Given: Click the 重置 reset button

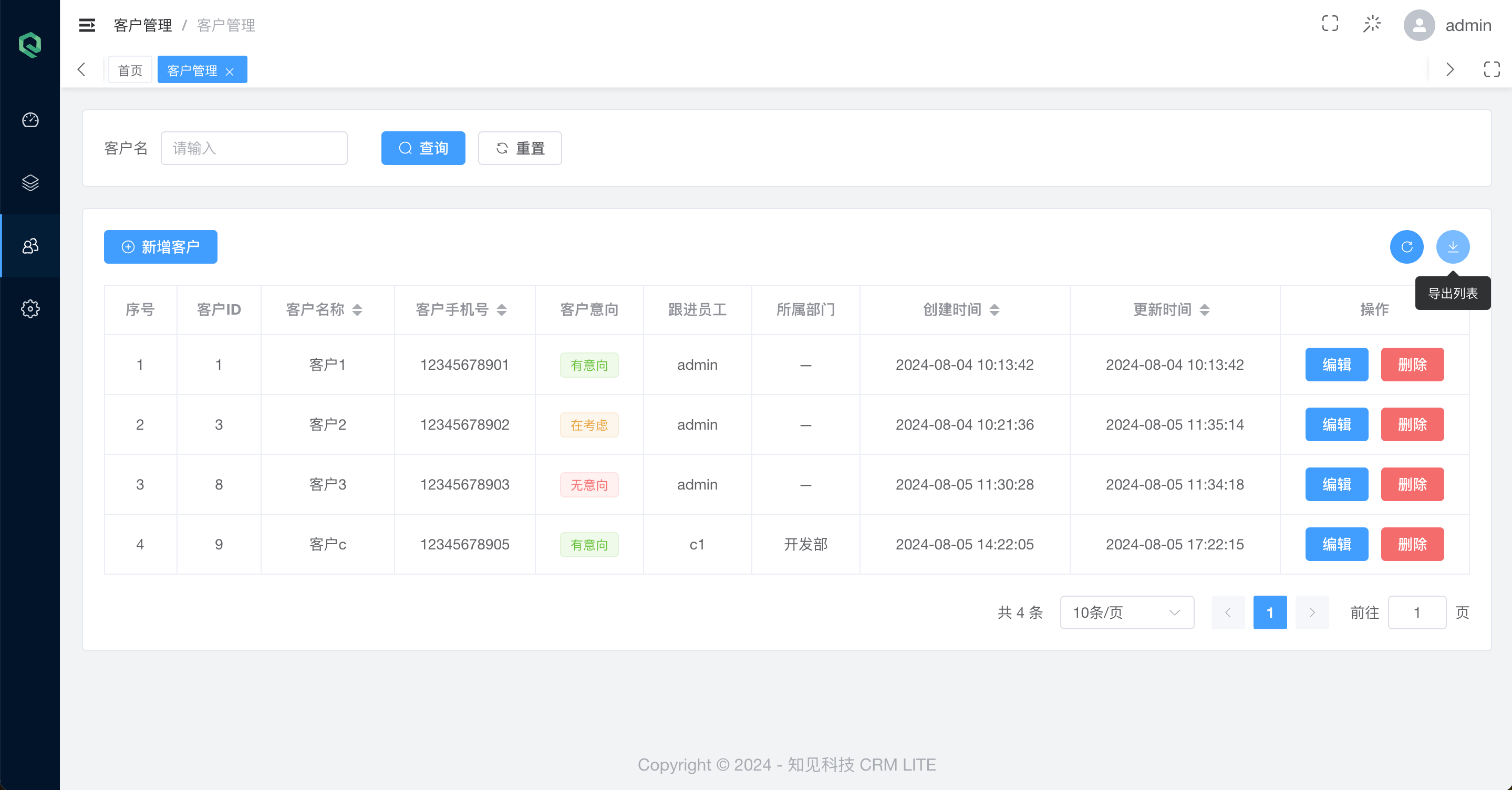Looking at the screenshot, I should [x=520, y=148].
